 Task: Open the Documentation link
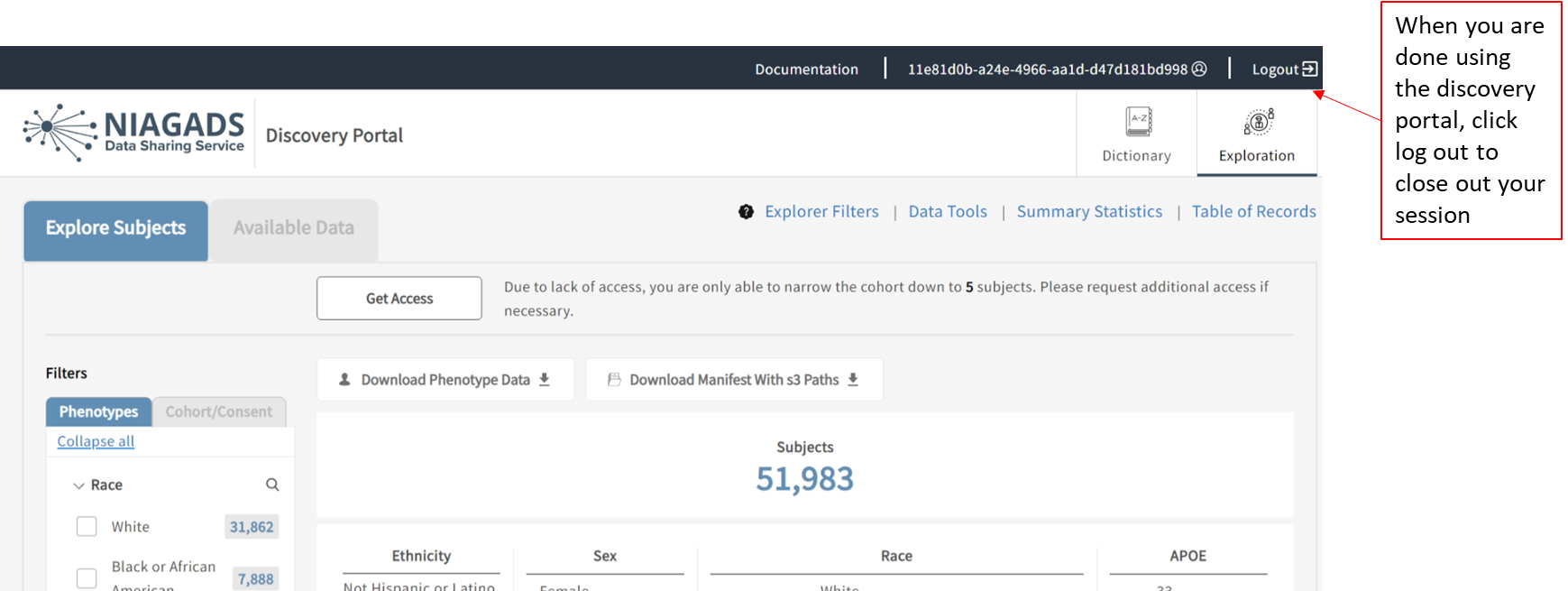click(x=806, y=69)
